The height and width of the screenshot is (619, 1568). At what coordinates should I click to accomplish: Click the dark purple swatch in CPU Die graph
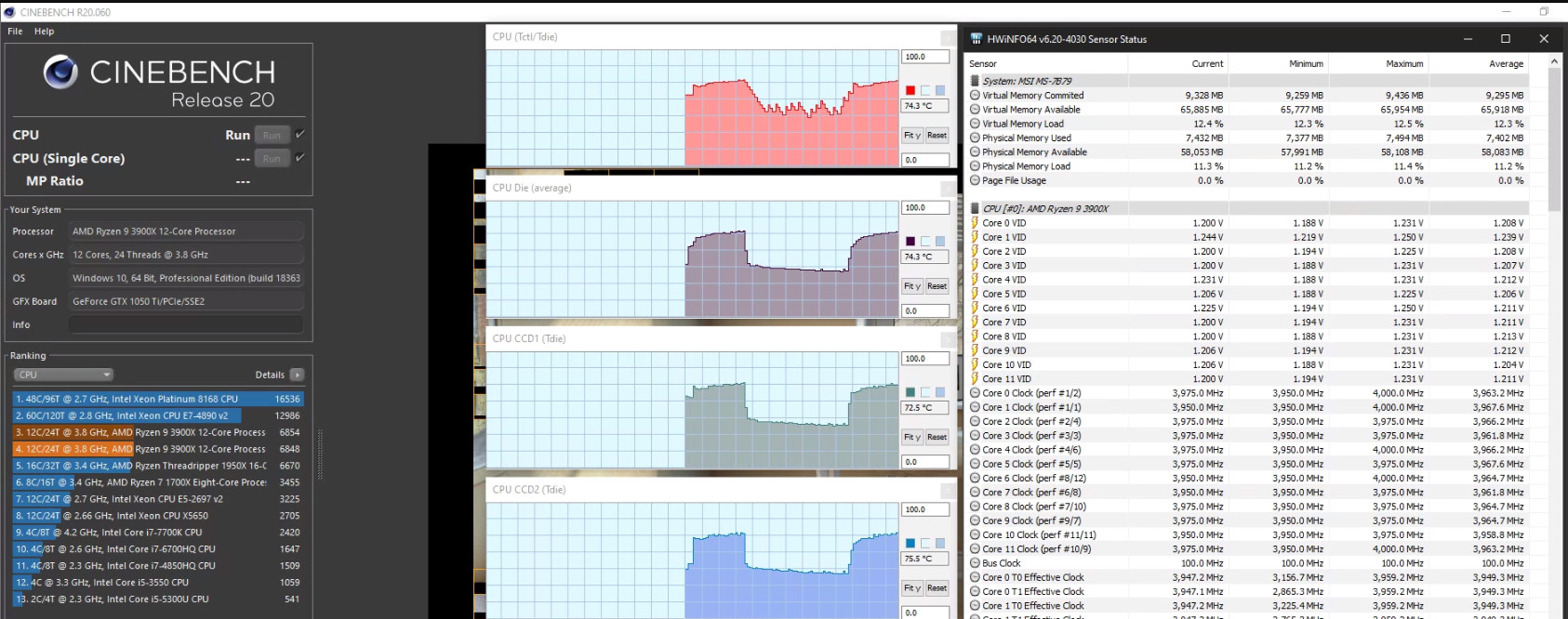click(x=910, y=242)
